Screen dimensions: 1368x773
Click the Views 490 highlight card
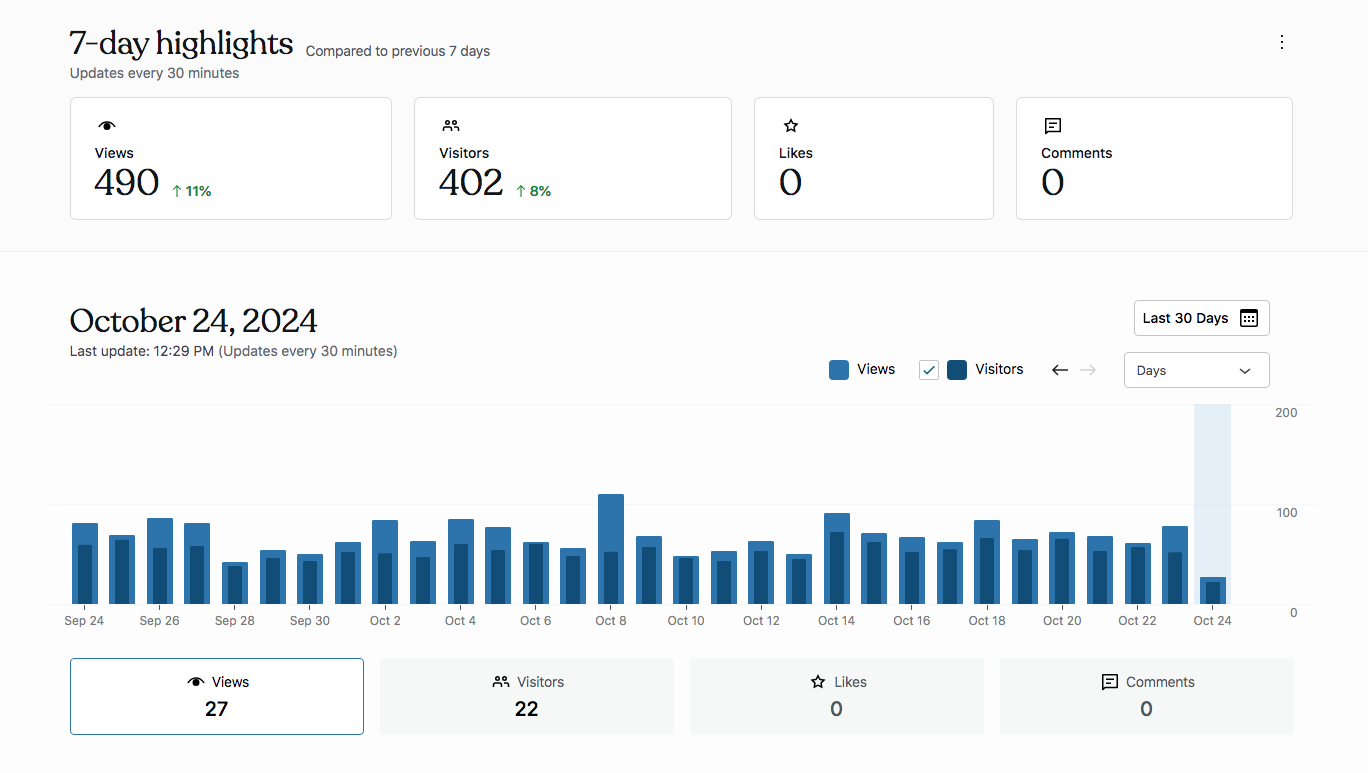[x=230, y=158]
